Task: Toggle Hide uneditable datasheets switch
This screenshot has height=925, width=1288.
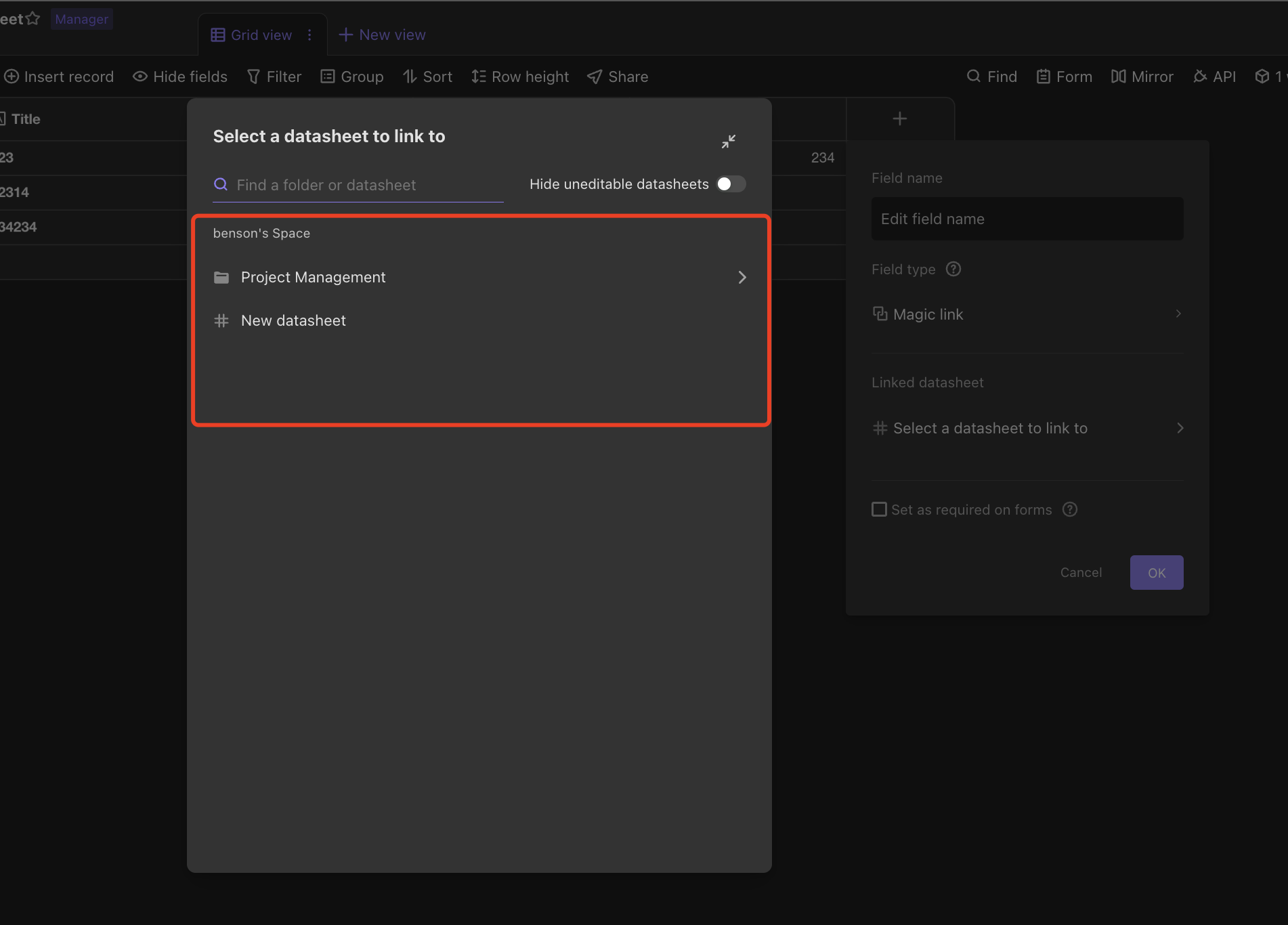Action: 731,184
